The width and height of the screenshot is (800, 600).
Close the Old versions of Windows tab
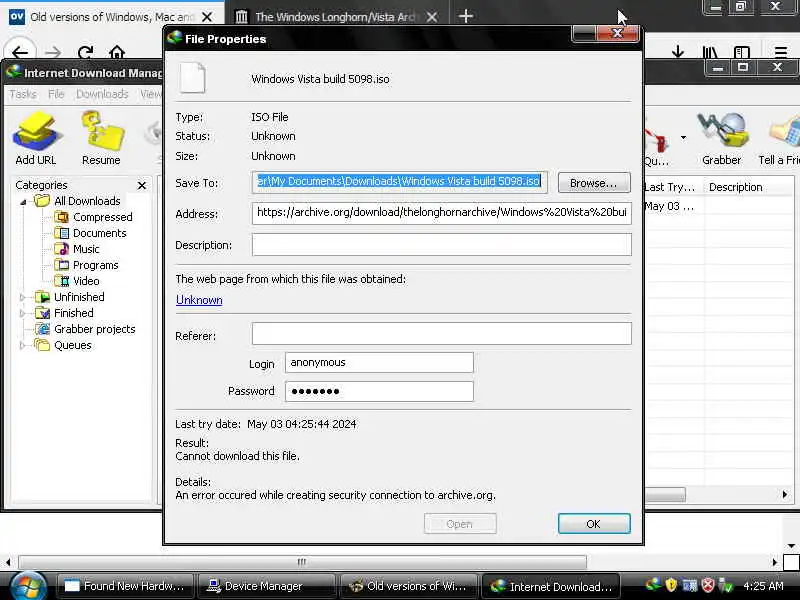point(207,17)
